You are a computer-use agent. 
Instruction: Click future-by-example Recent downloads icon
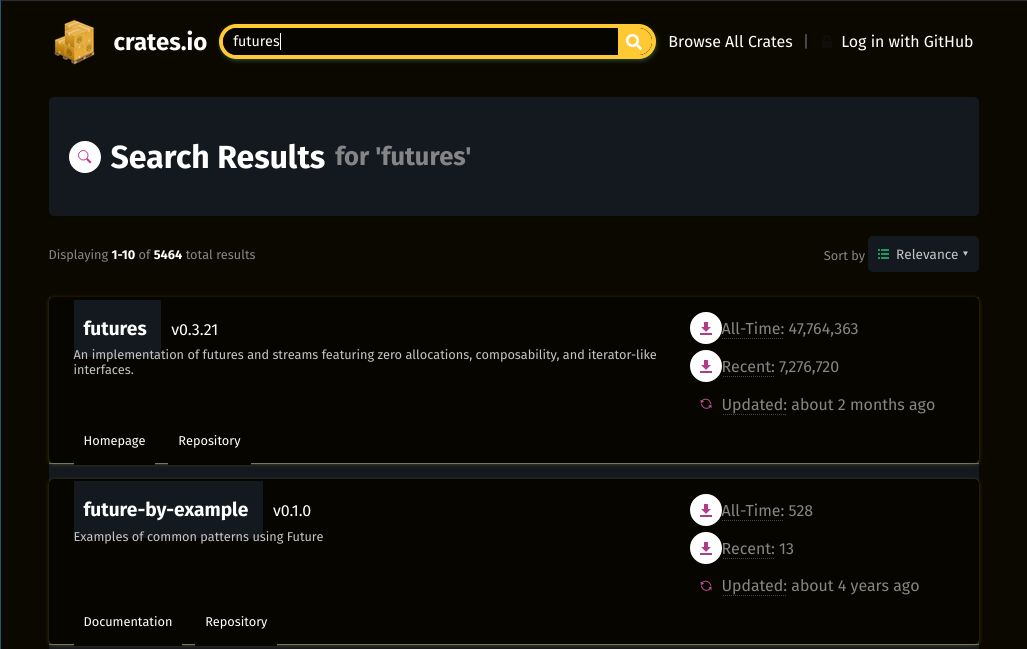[x=705, y=548]
